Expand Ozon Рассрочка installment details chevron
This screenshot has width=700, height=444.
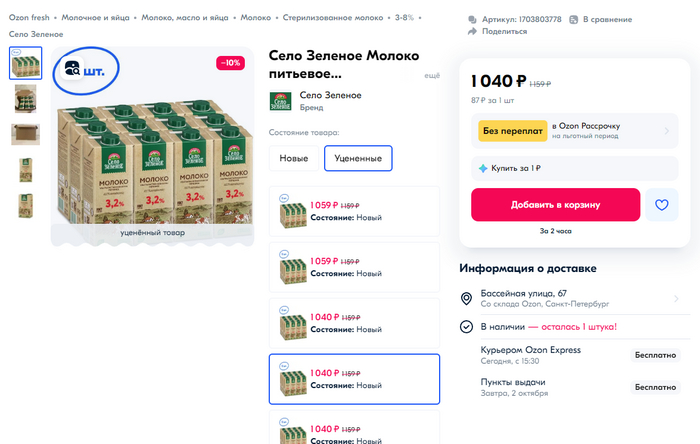click(x=666, y=130)
